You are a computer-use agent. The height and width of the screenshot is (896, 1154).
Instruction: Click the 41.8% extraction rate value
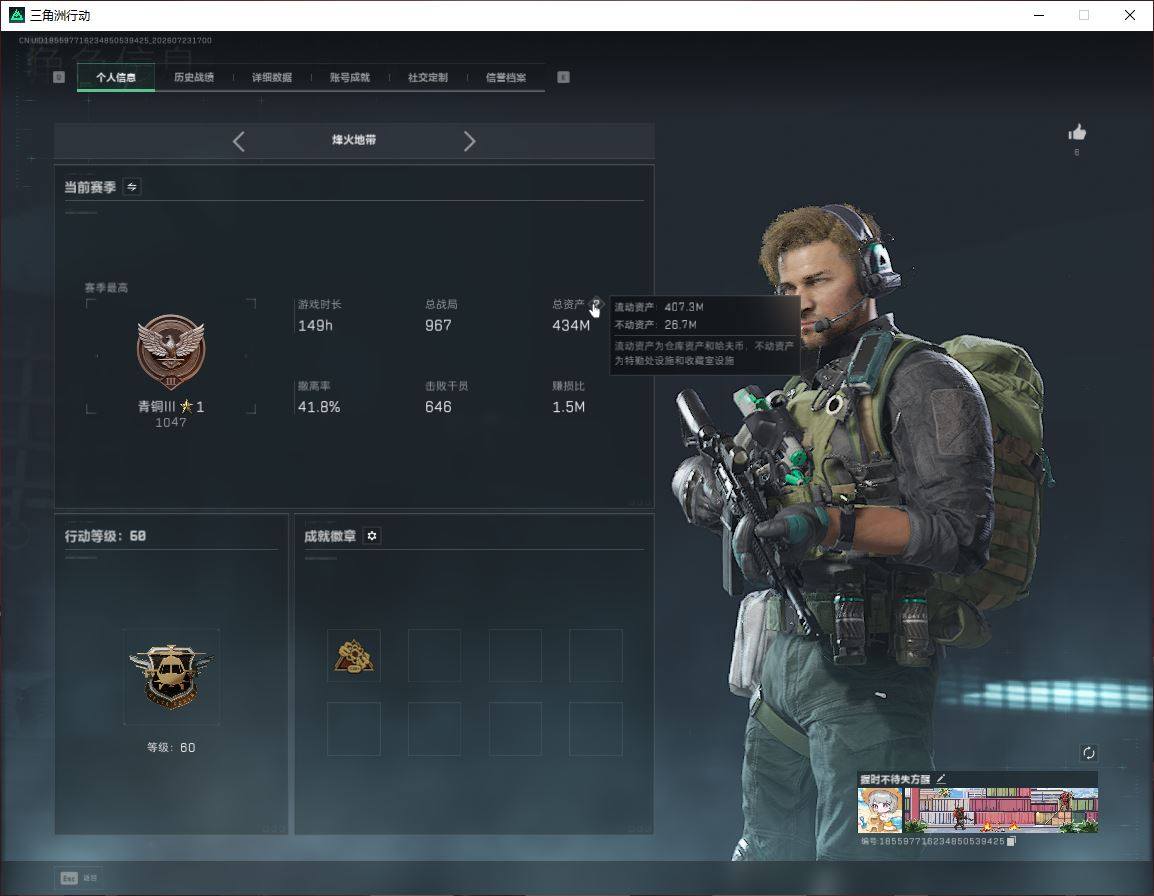click(319, 407)
